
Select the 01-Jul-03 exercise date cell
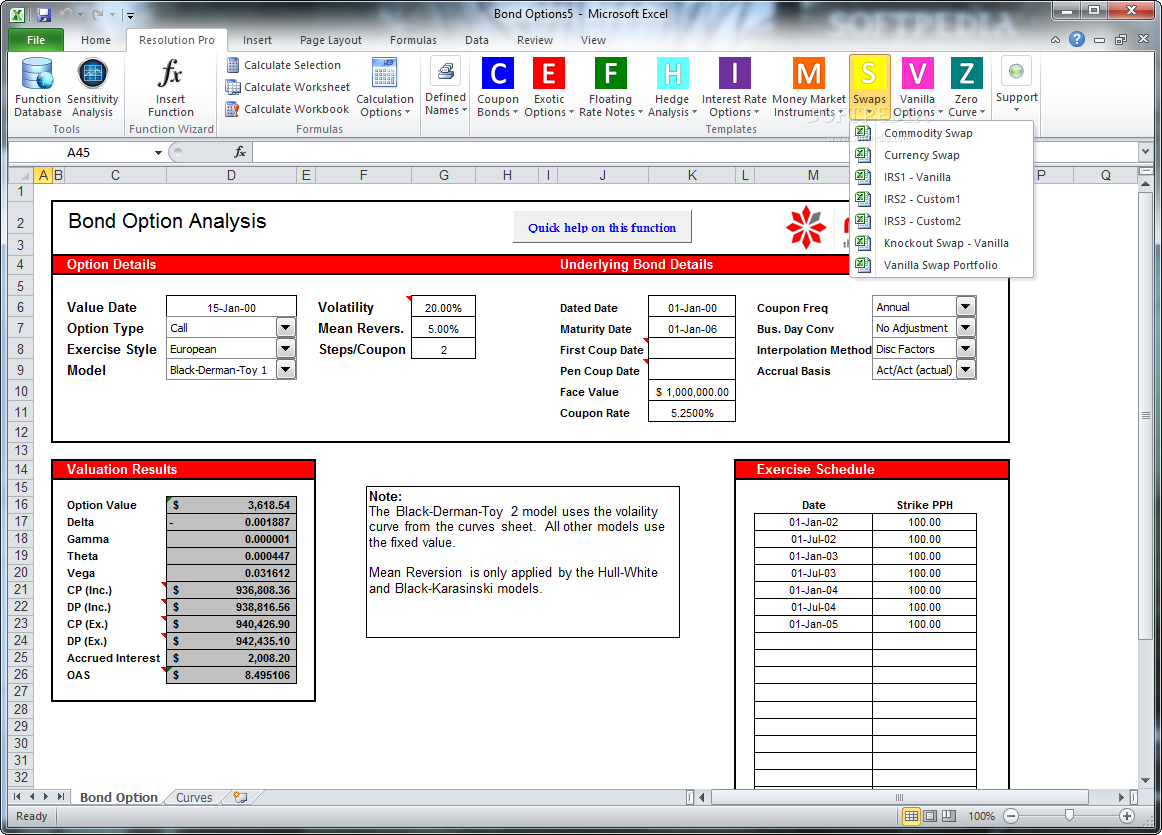[813, 573]
